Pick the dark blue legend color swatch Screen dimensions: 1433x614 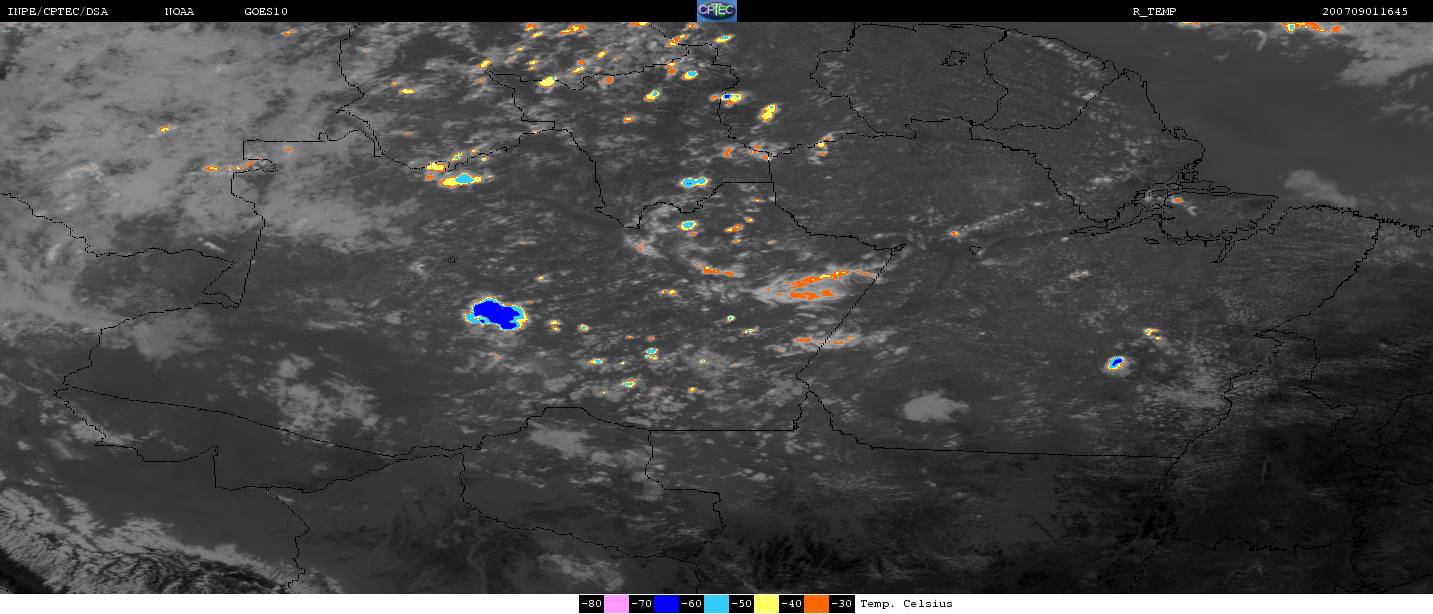tap(667, 604)
